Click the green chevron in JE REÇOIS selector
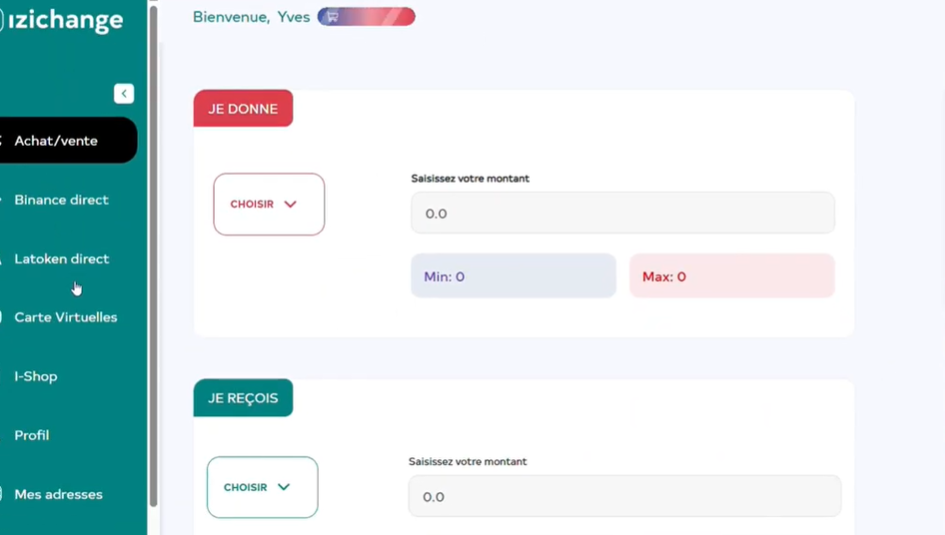Image resolution: width=945 pixels, height=535 pixels. tap(284, 487)
